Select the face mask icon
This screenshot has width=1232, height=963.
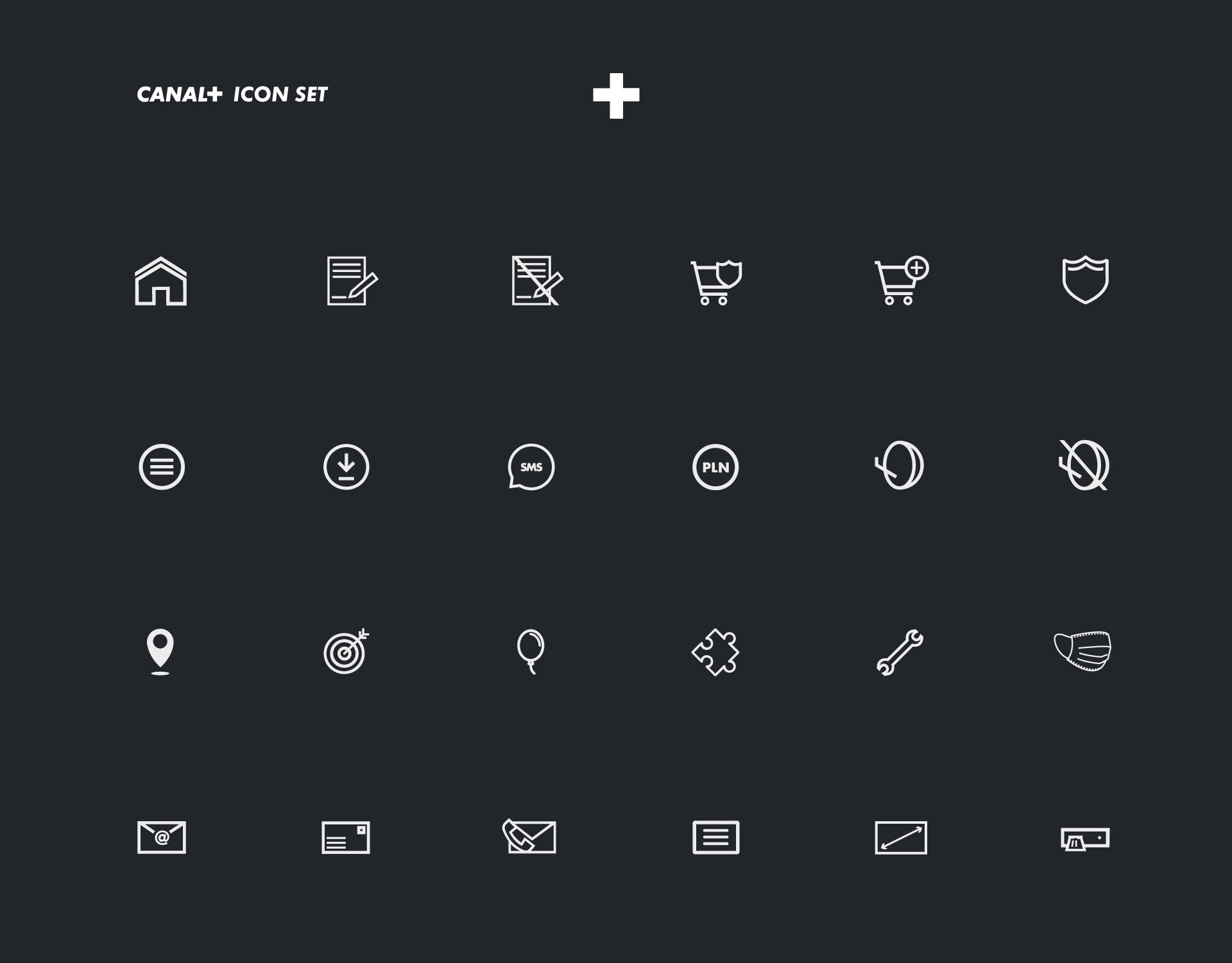pos(1083,651)
